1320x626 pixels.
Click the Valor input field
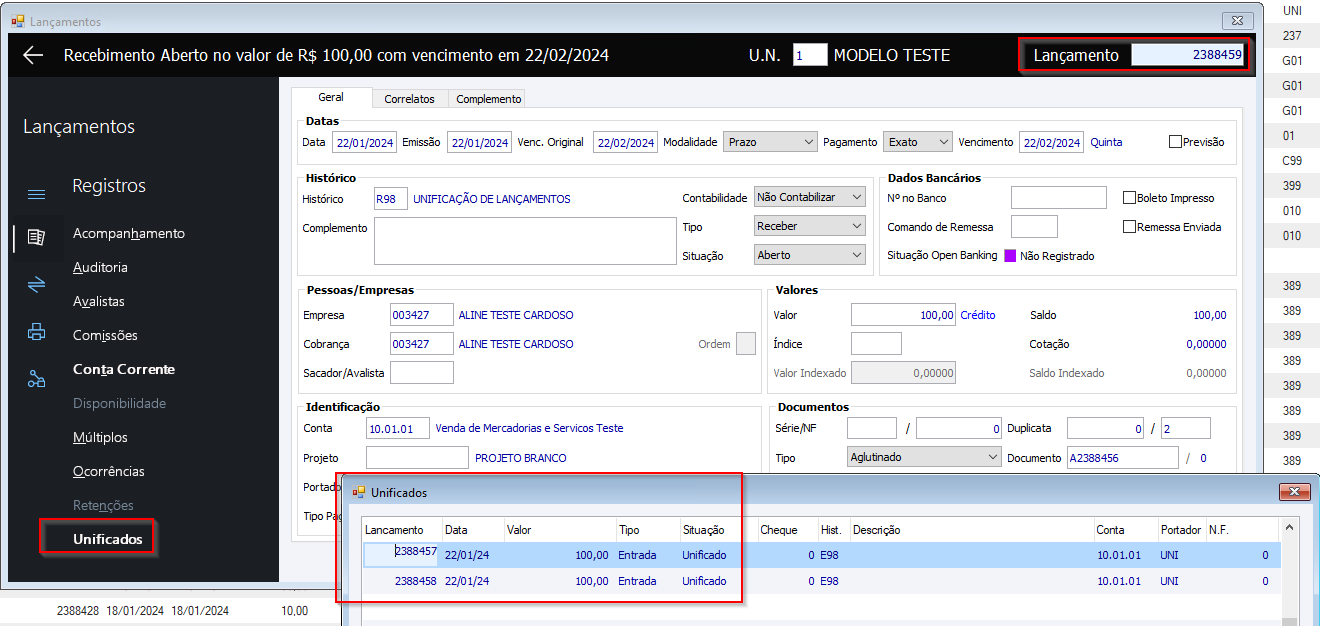click(902, 315)
